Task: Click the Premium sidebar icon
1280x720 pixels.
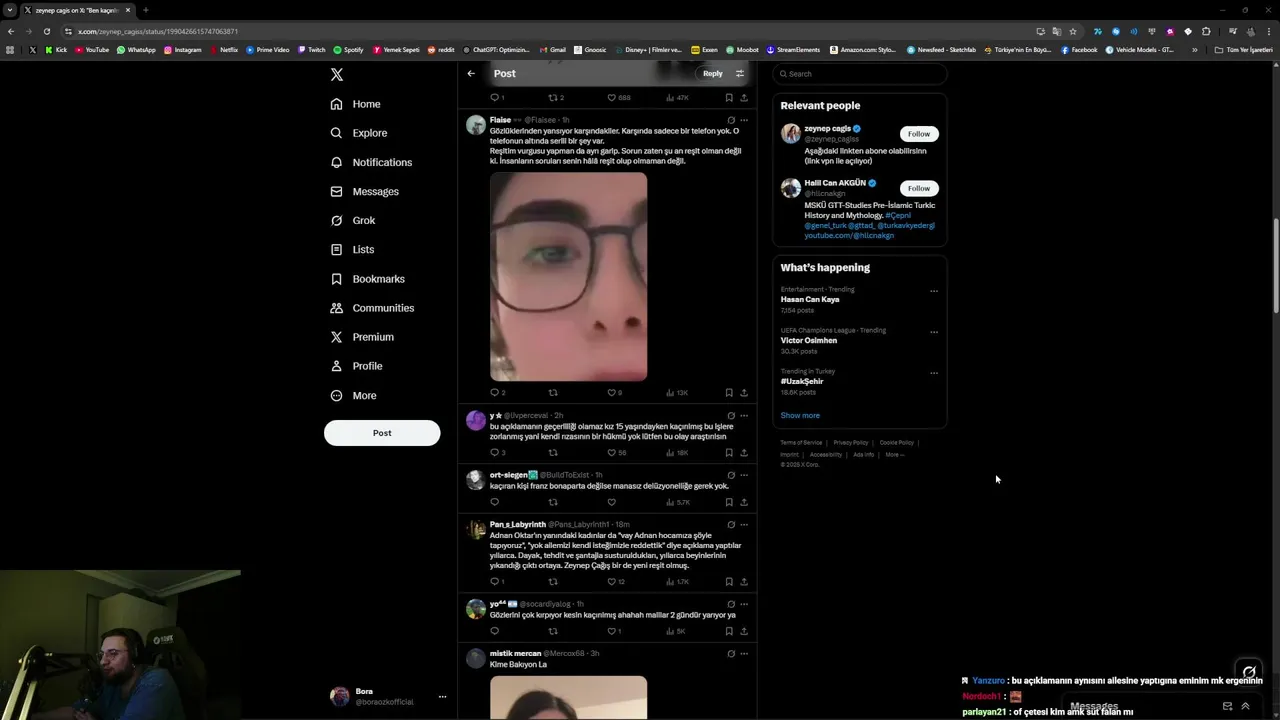Action: point(336,337)
